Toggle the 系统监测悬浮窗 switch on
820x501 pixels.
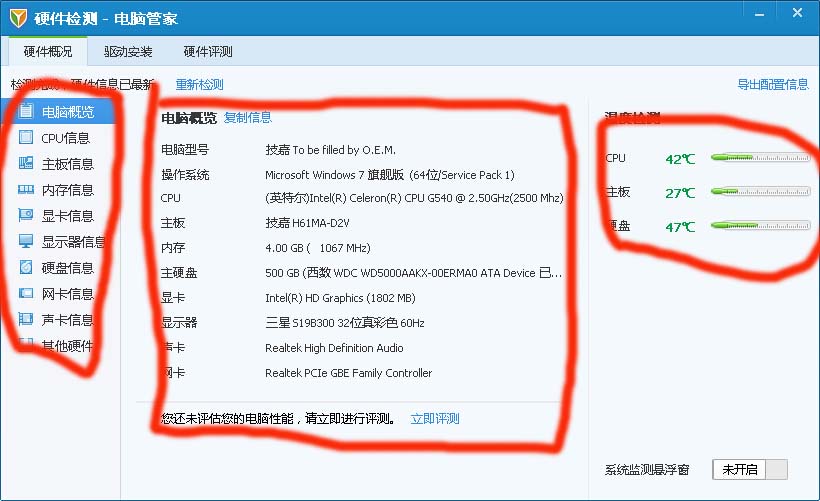(x=750, y=470)
